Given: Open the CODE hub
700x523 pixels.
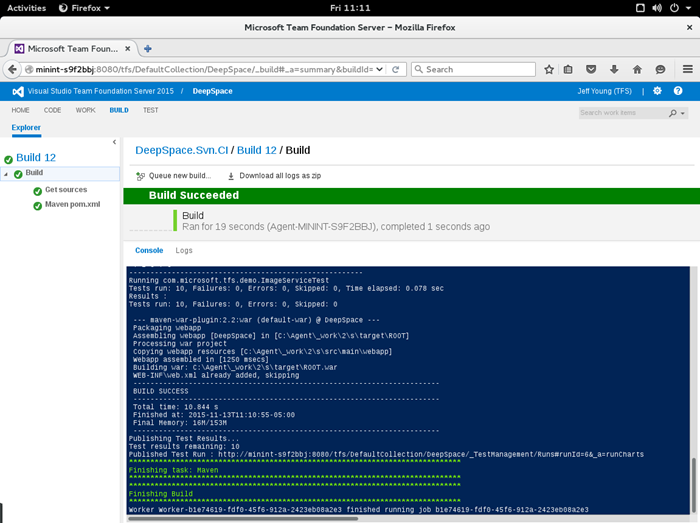Looking at the screenshot, I should pos(52,110).
